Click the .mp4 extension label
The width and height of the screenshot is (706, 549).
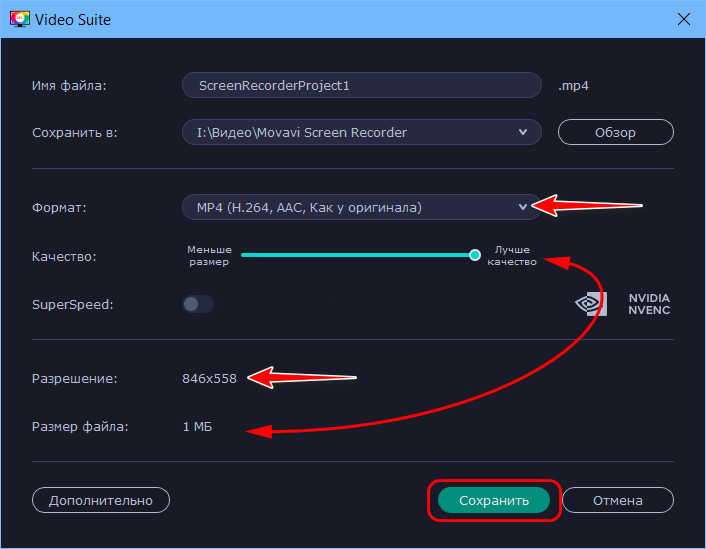[x=573, y=86]
